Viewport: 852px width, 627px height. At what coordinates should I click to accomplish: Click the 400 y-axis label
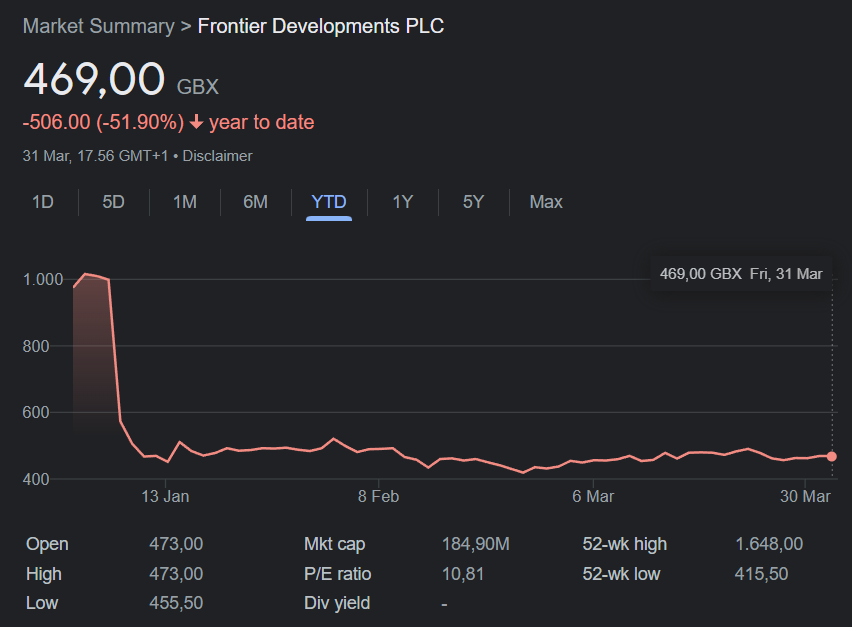pyautogui.click(x=36, y=479)
